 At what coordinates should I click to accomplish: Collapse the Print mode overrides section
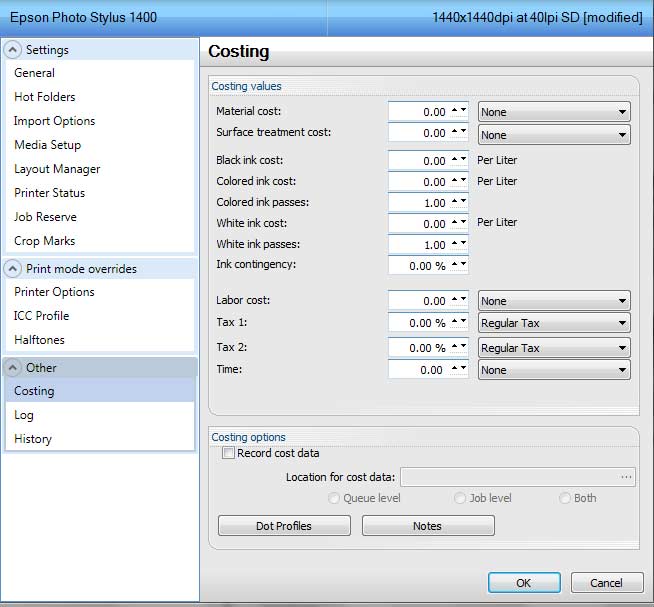click(13, 268)
